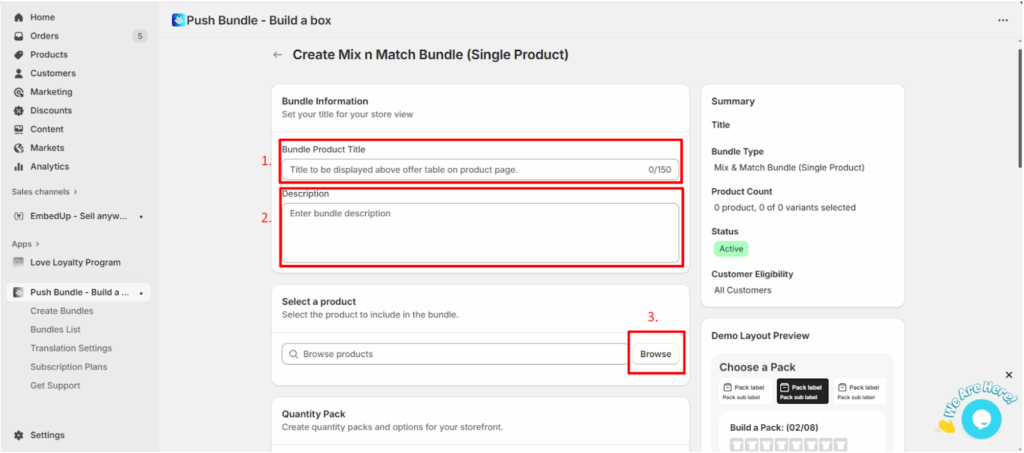The image size is (1024, 453).
Task: Open Bundles List in the sidebar
Action: [55, 329]
